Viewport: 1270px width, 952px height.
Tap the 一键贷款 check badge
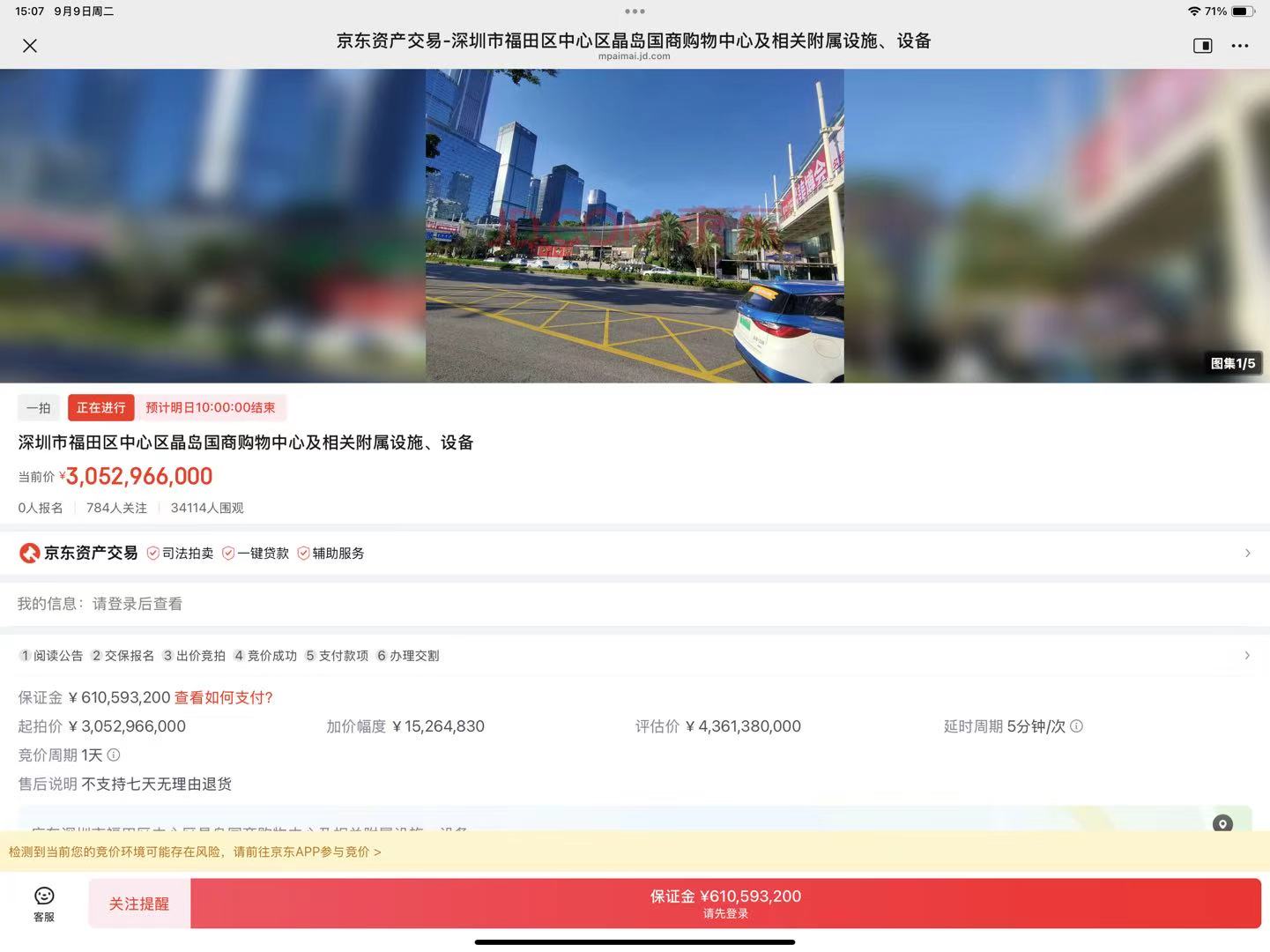pyautogui.click(x=256, y=553)
